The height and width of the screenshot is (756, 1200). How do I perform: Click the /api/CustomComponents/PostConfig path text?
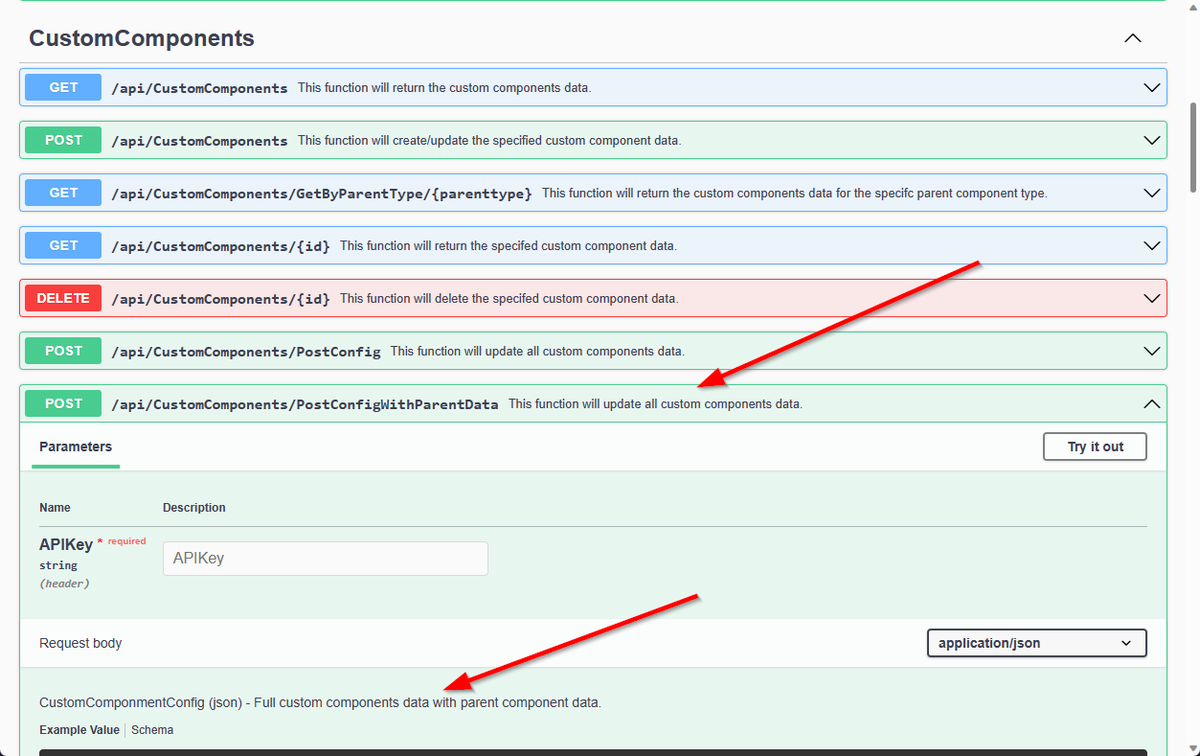[246, 351]
